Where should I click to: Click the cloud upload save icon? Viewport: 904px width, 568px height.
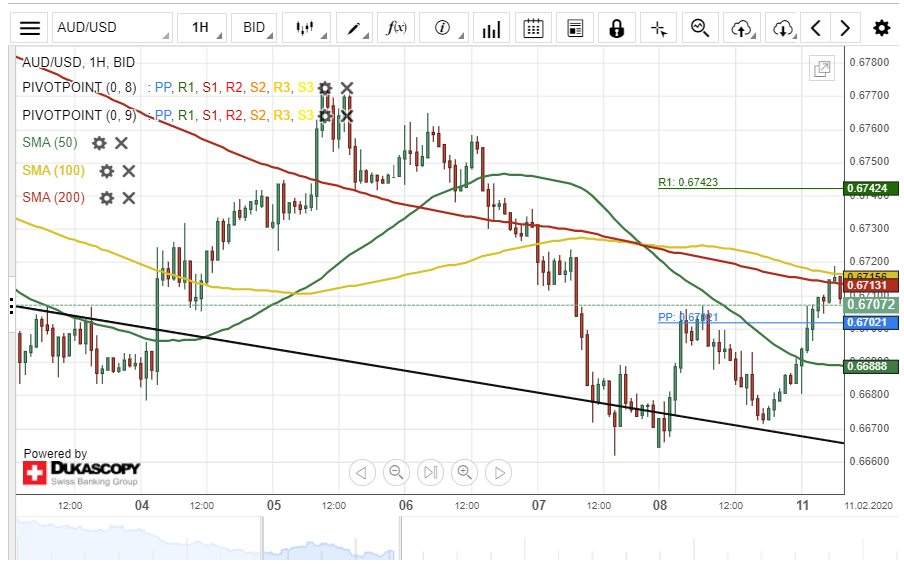[x=741, y=28]
